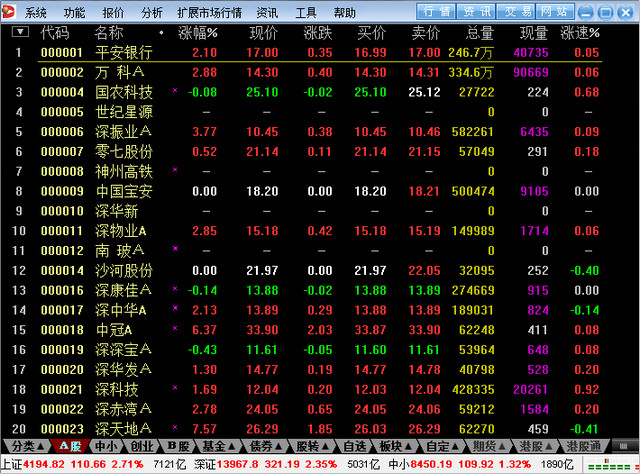Click the red application logo icon

click(8, 11)
